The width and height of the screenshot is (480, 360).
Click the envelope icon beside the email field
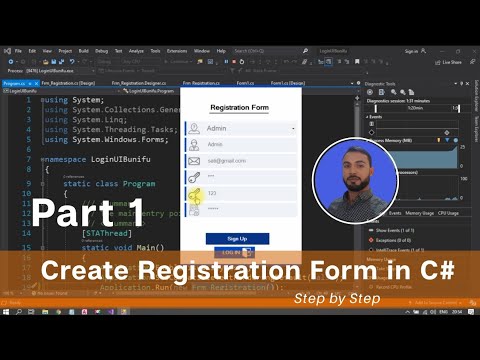[x=194, y=161]
